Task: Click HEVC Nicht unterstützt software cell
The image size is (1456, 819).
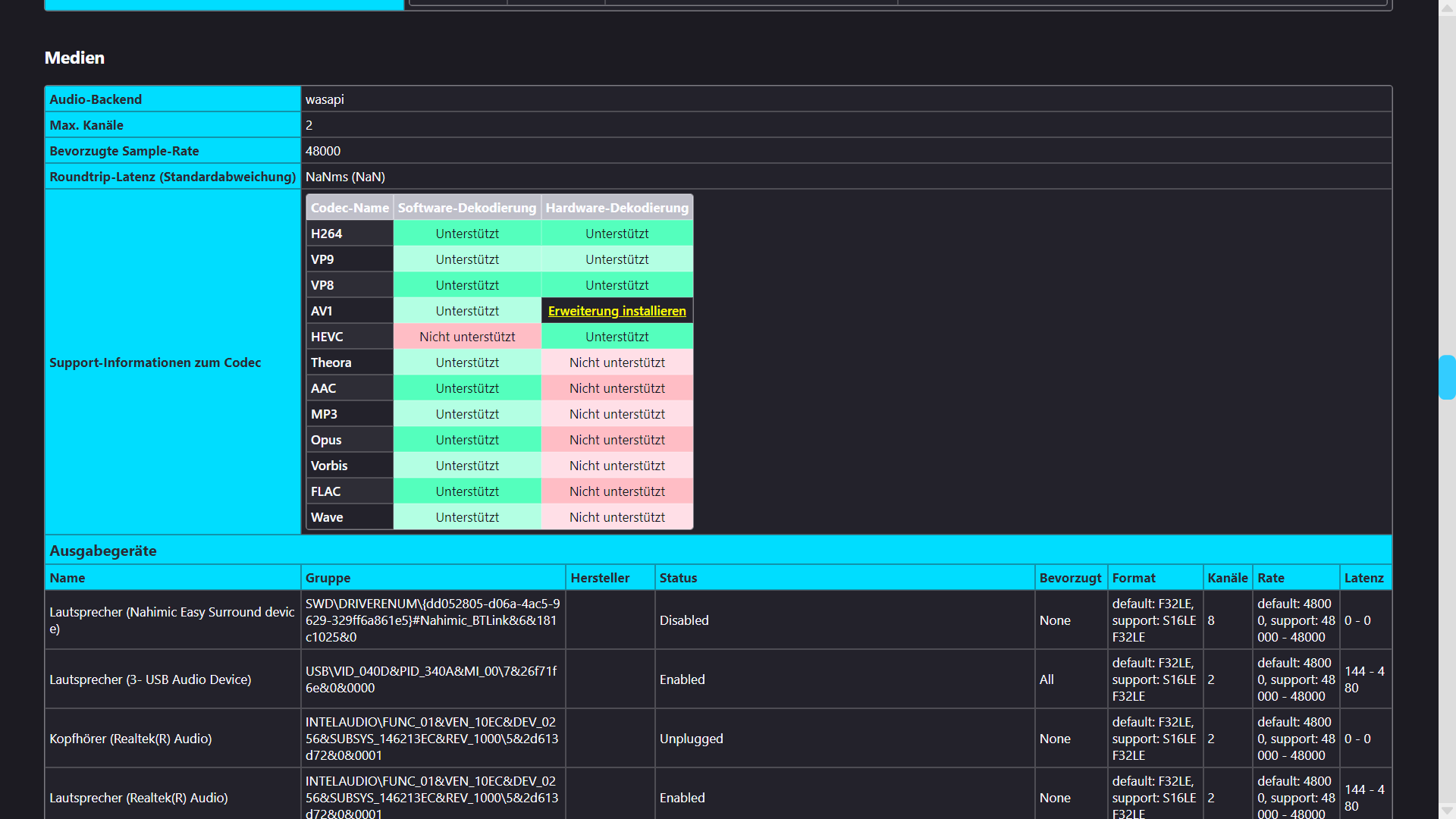Action: point(467,337)
